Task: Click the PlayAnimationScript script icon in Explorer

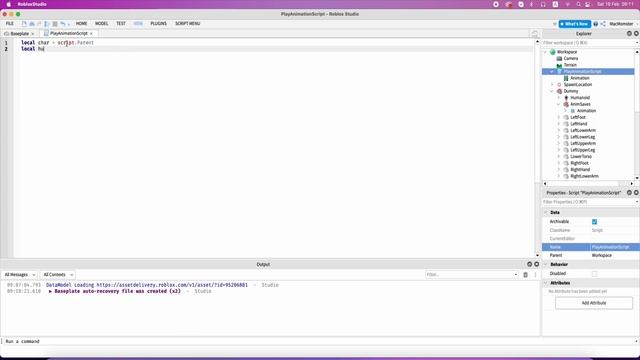Action: pyautogui.click(x=559, y=71)
